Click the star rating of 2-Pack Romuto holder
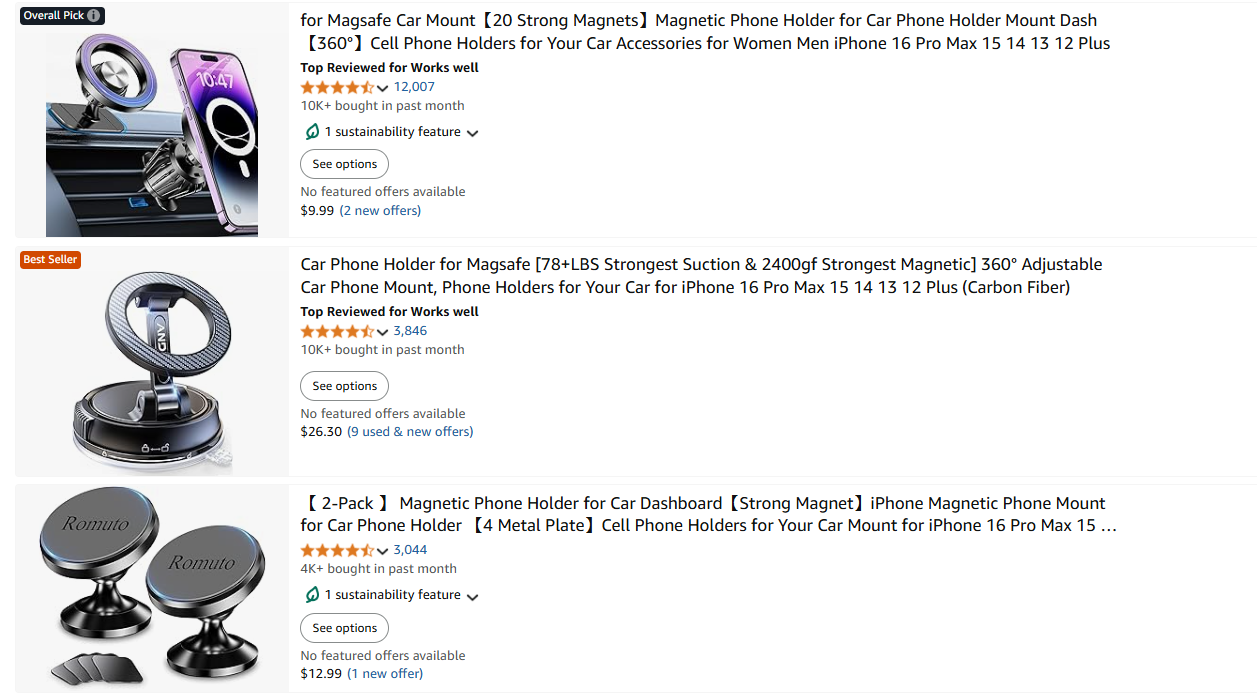1257x694 pixels. click(x=337, y=550)
